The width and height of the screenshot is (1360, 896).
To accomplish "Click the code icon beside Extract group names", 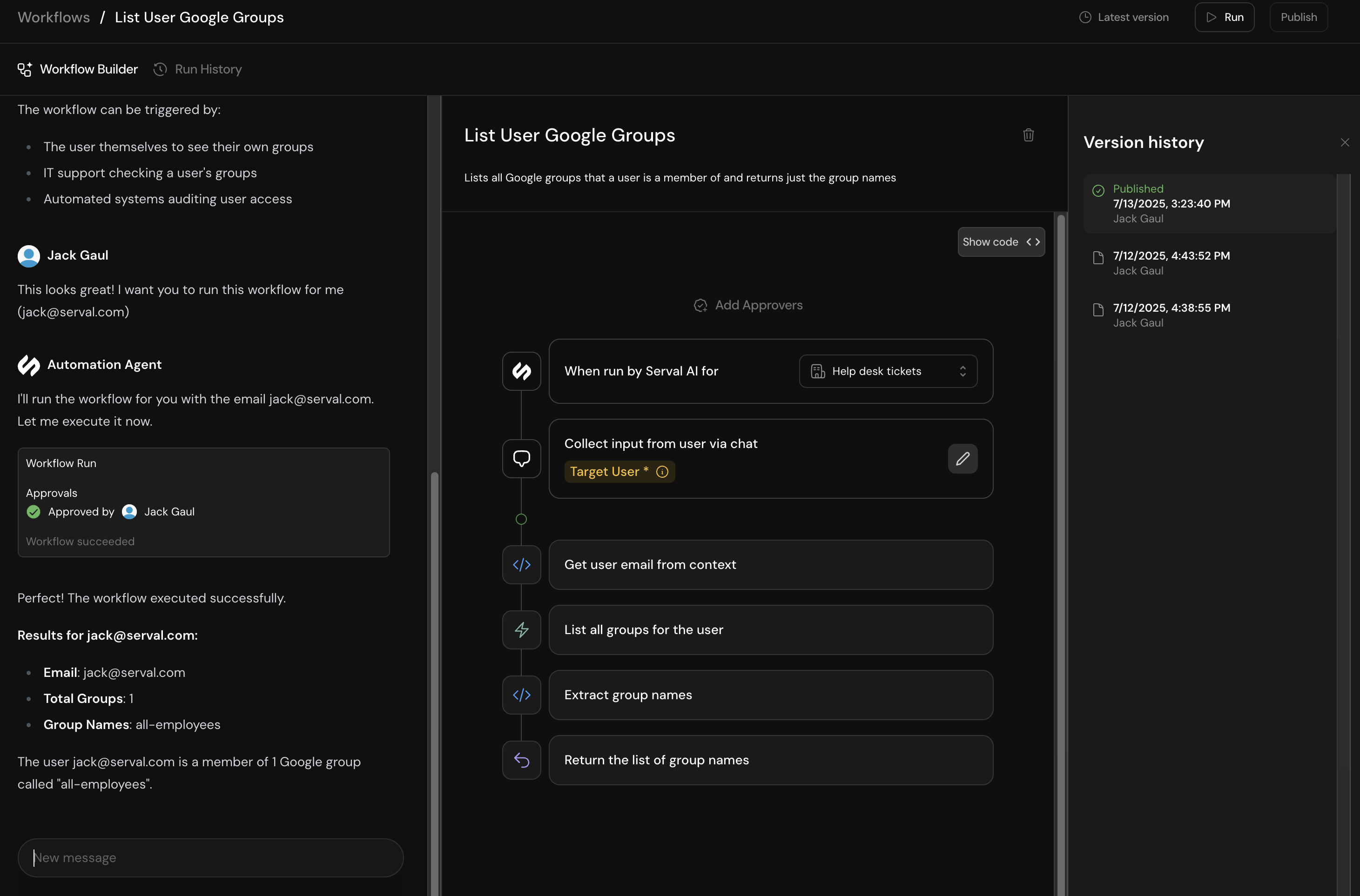I will tap(521, 695).
